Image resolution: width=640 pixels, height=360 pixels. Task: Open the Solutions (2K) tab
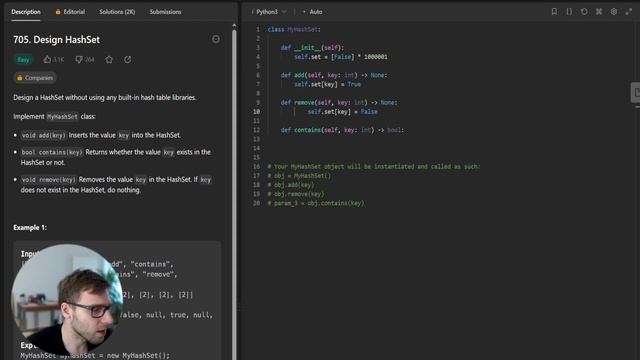point(117,12)
